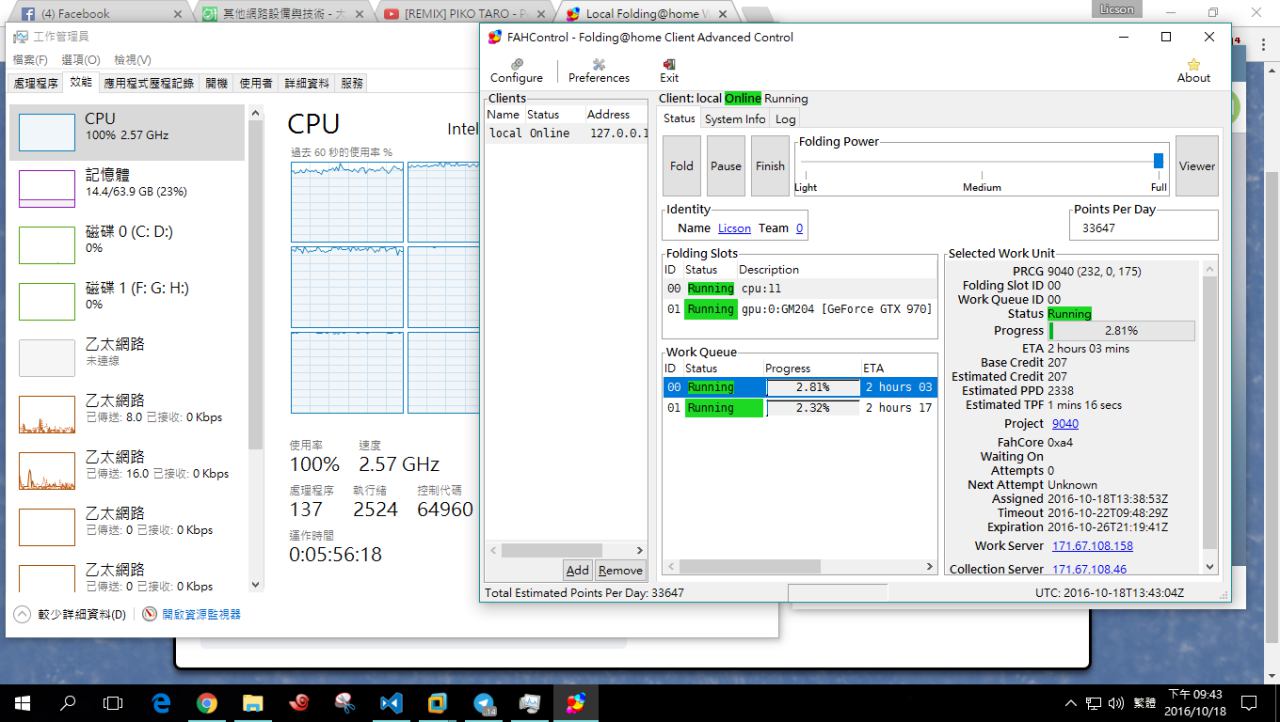Viewport: 1280px width, 722px height.
Task: Click the Exit toolbar icon in FAHControl
Action: point(669,70)
